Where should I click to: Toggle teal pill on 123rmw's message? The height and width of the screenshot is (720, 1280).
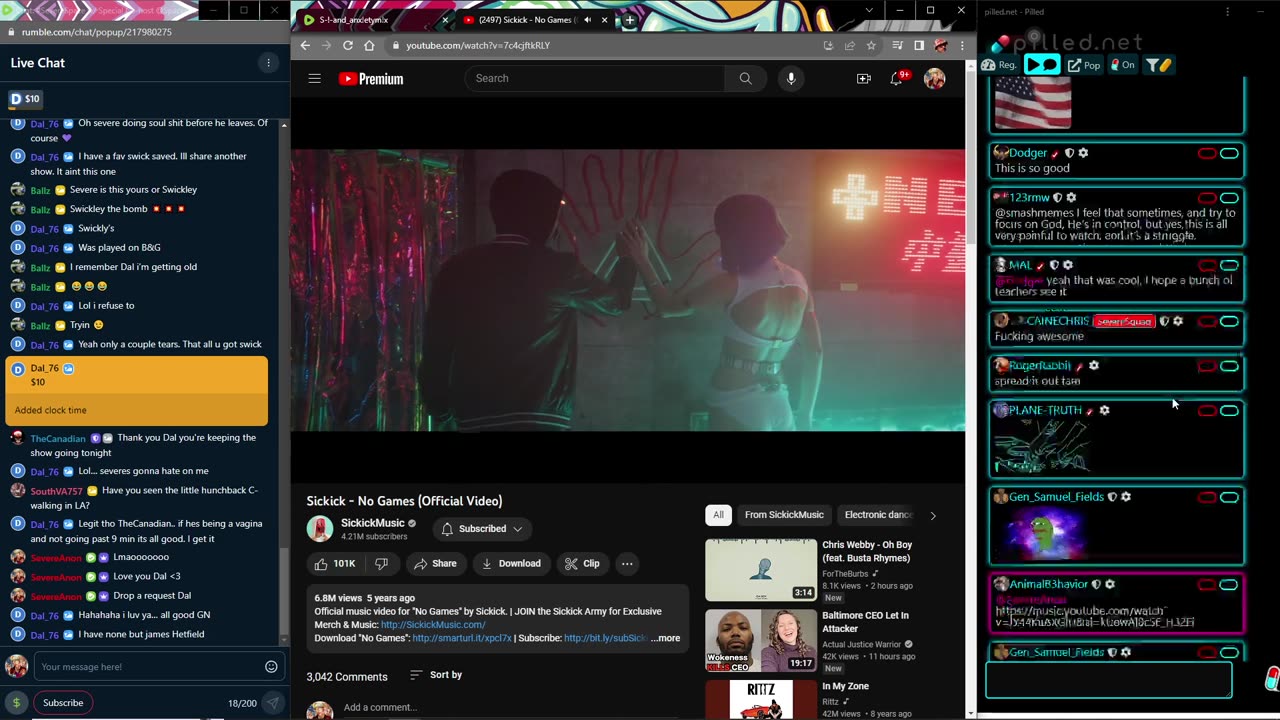[x=1229, y=198]
